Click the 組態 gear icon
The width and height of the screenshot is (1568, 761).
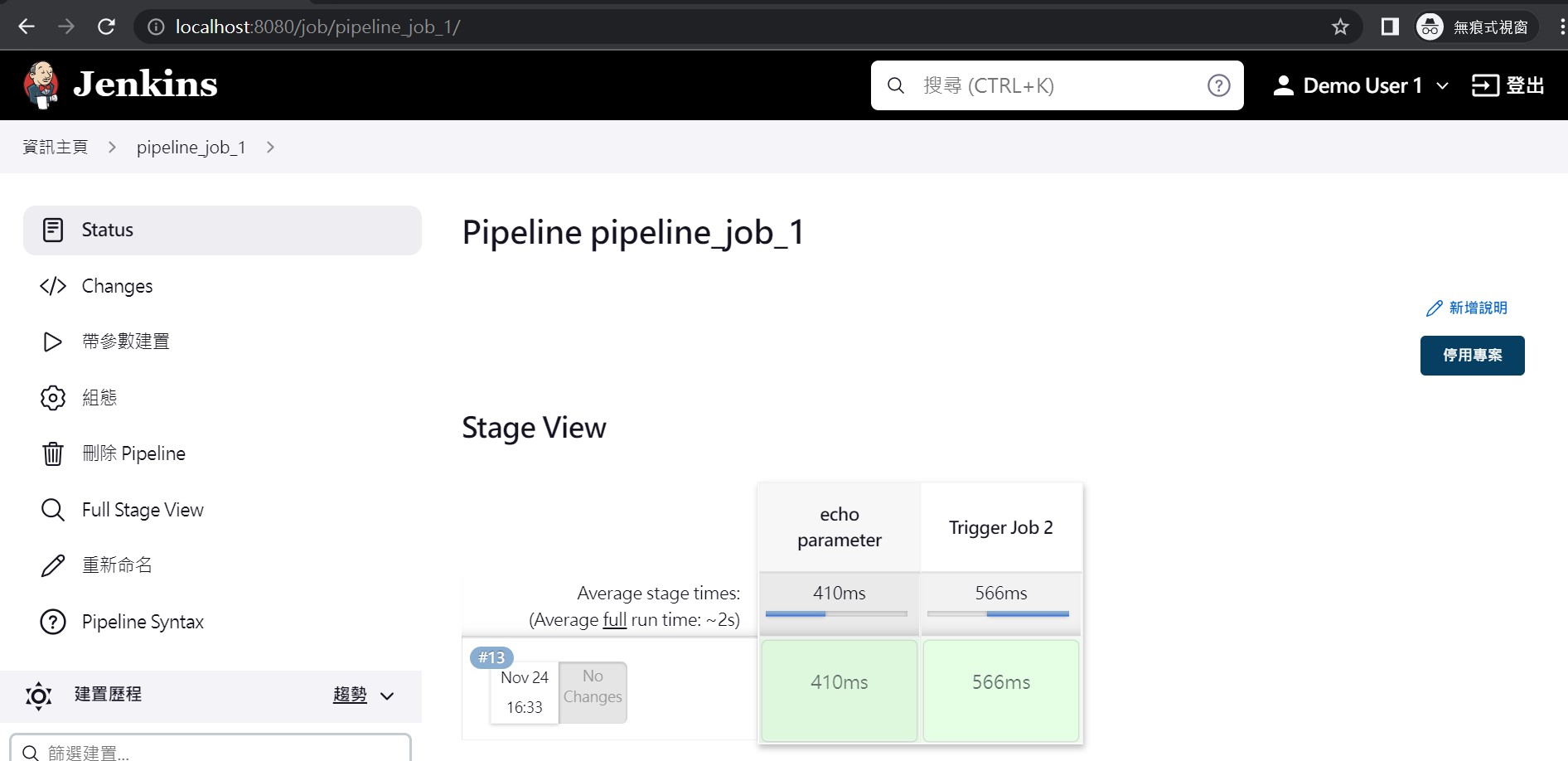click(53, 398)
